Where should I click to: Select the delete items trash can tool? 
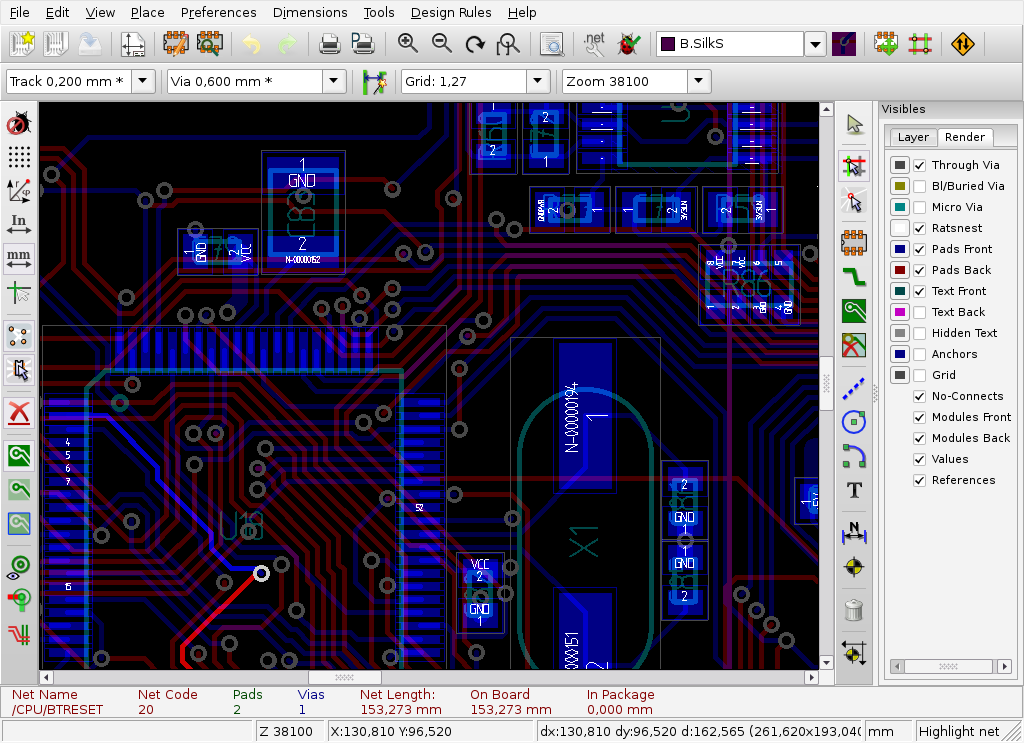click(x=854, y=609)
